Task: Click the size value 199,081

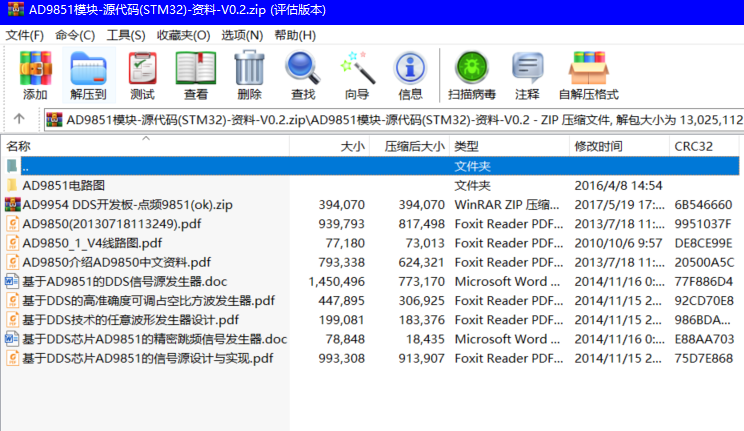Action: point(341,320)
